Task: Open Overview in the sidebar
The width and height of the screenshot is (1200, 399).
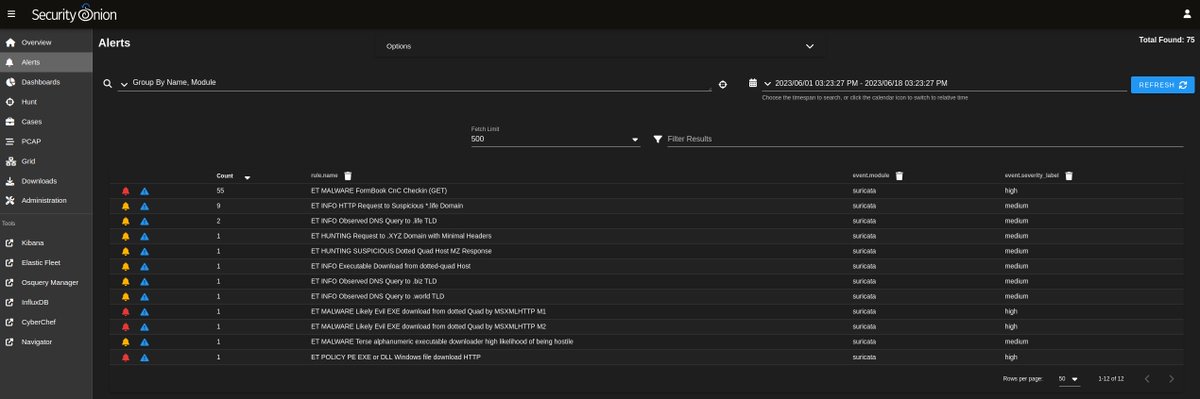Action: click(46, 43)
